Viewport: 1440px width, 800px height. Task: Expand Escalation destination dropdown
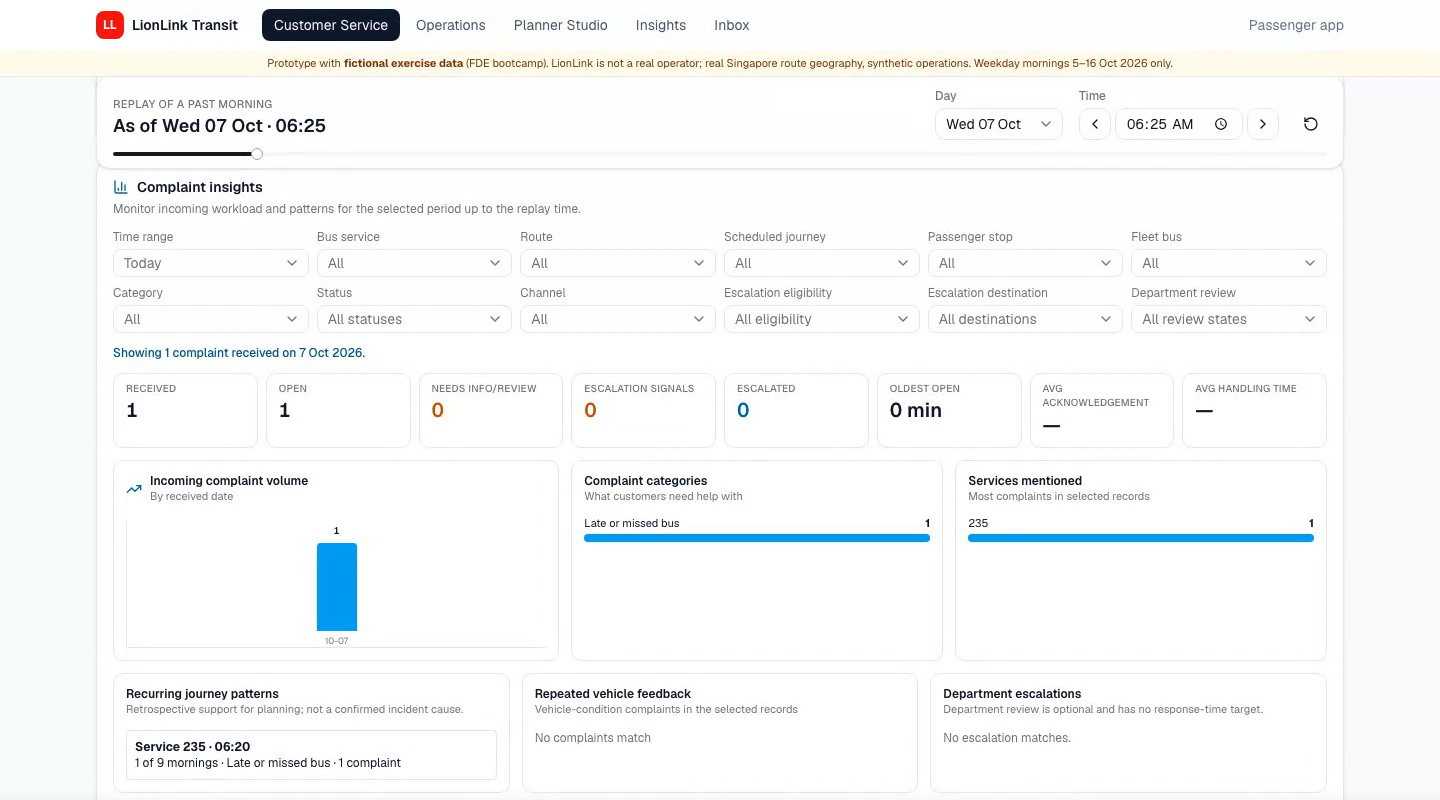(x=1025, y=319)
